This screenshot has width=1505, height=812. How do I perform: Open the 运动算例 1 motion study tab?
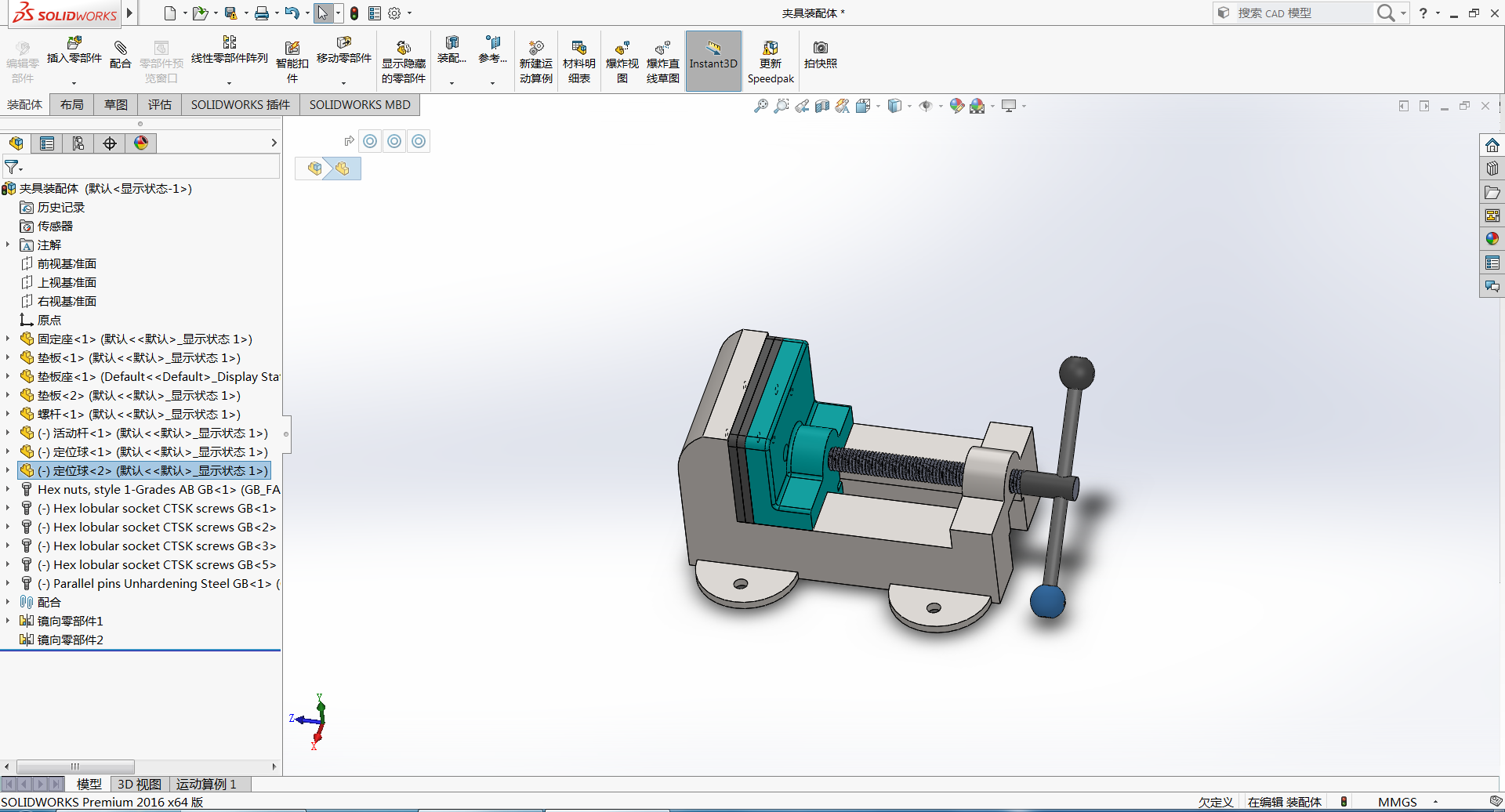(x=205, y=784)
